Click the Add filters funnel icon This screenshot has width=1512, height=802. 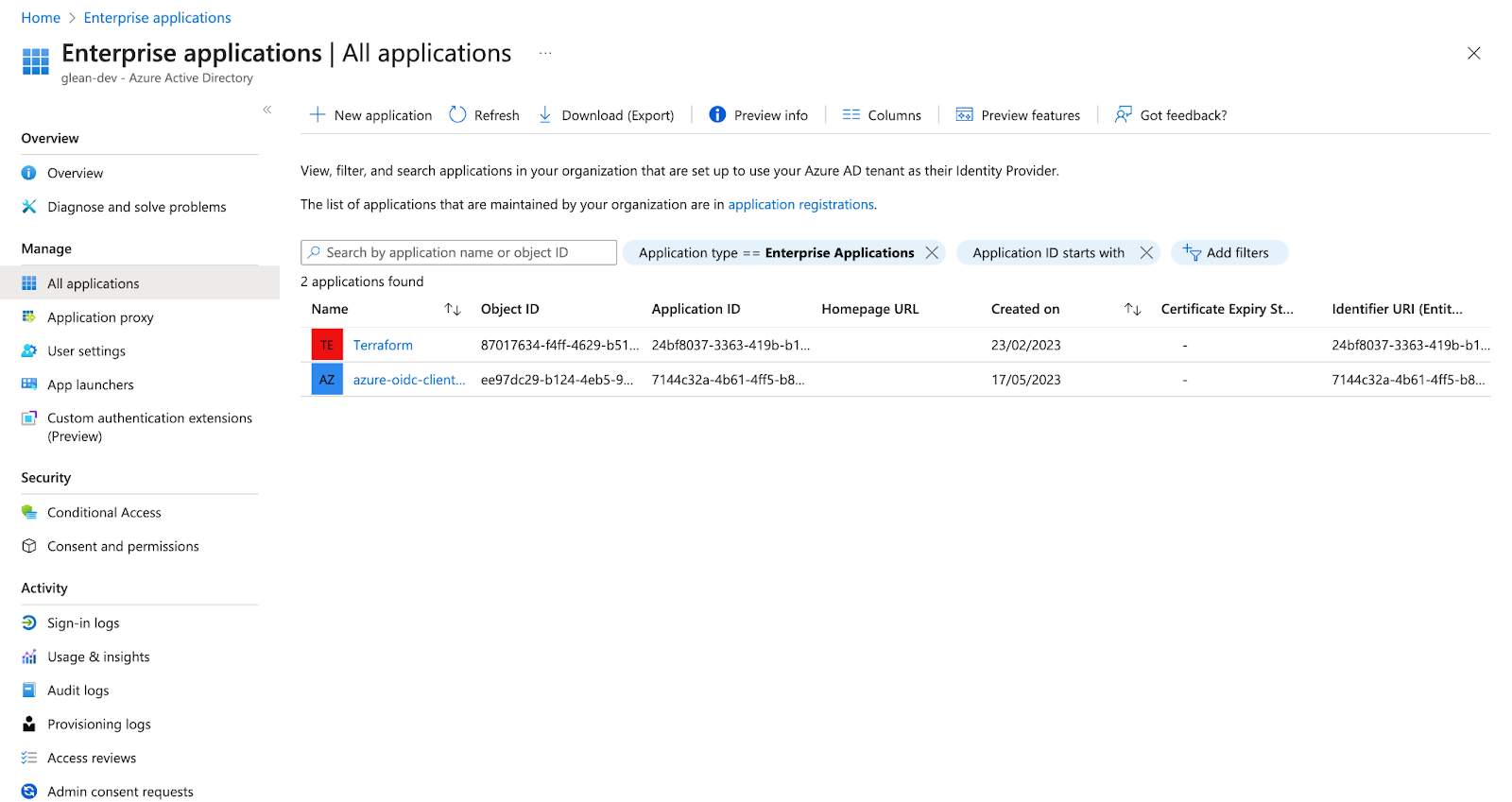point(1192,252)
